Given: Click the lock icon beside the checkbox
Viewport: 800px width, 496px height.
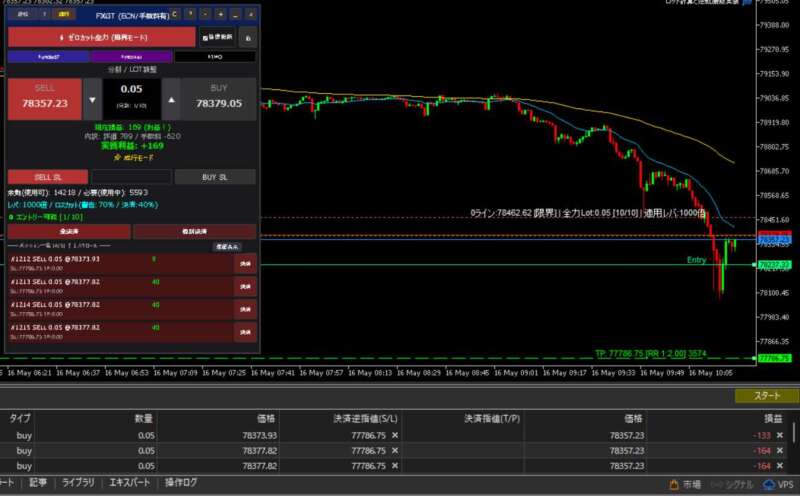Looking at the screenshot, I should coord(248,38).
